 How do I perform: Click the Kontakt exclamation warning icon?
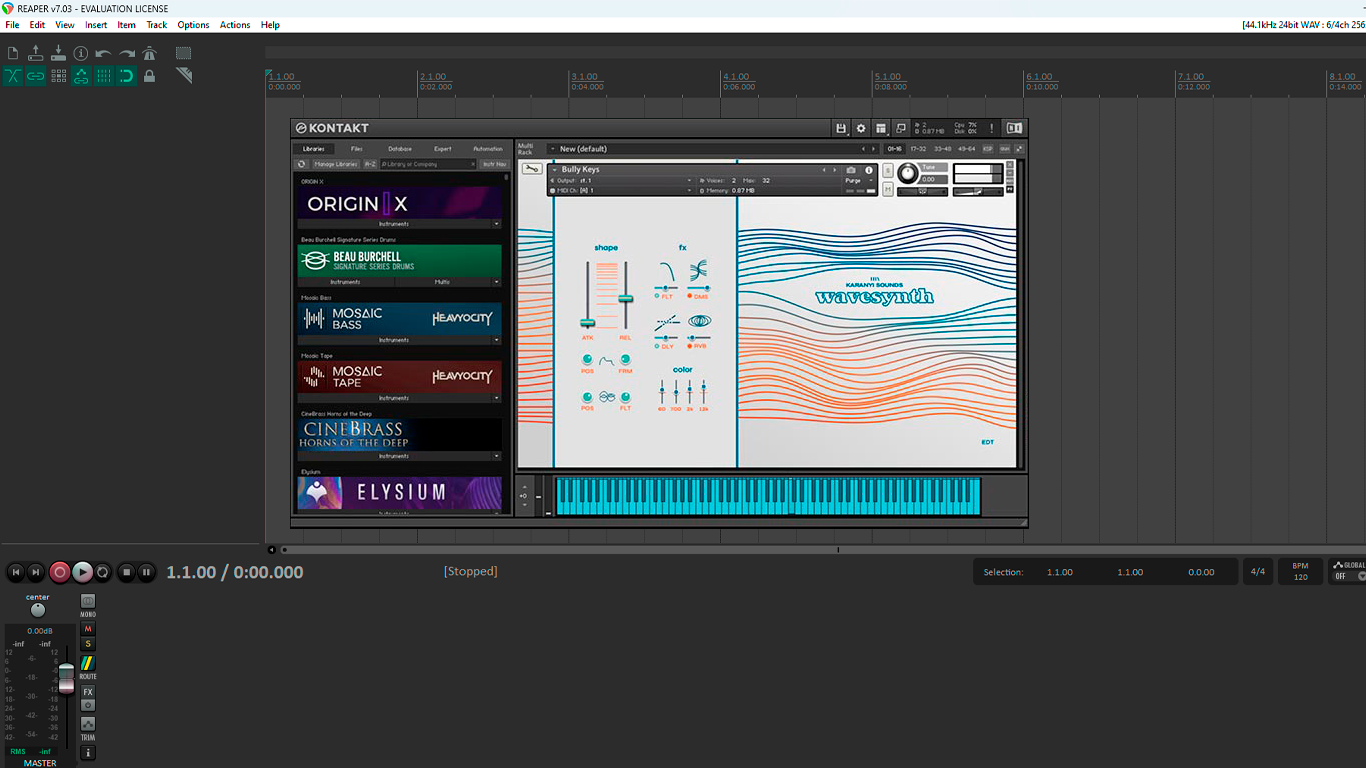point(992,128)
